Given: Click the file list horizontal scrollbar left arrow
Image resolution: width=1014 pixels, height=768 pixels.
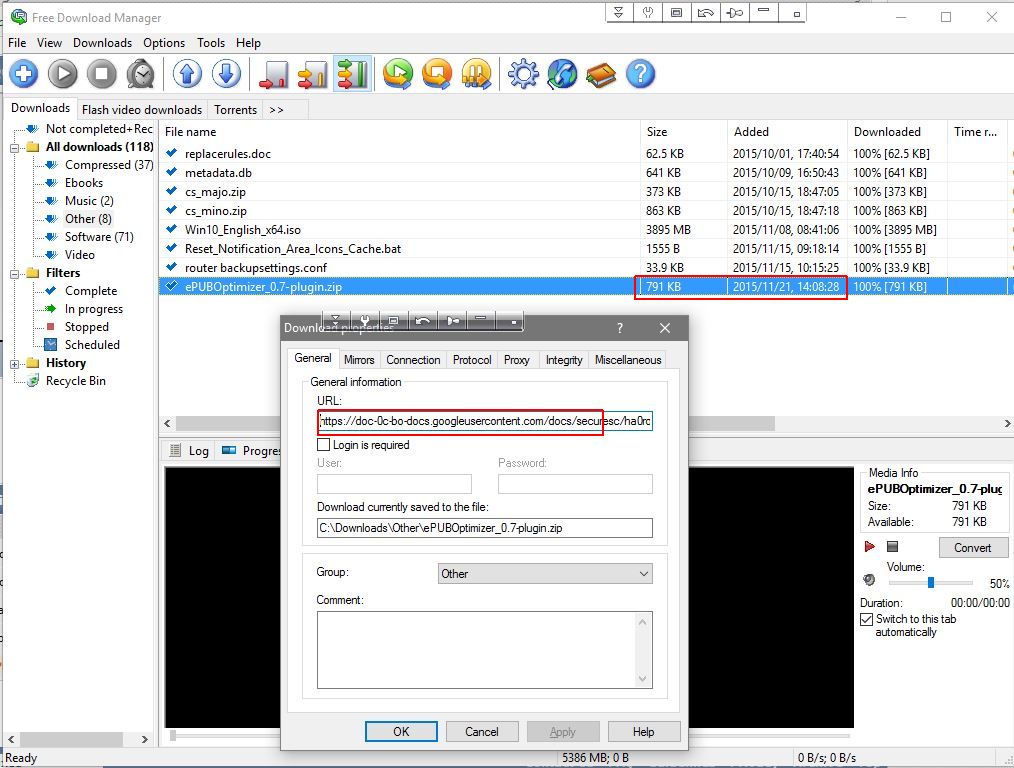Looking at the screenshot, I should click(167, 423).
